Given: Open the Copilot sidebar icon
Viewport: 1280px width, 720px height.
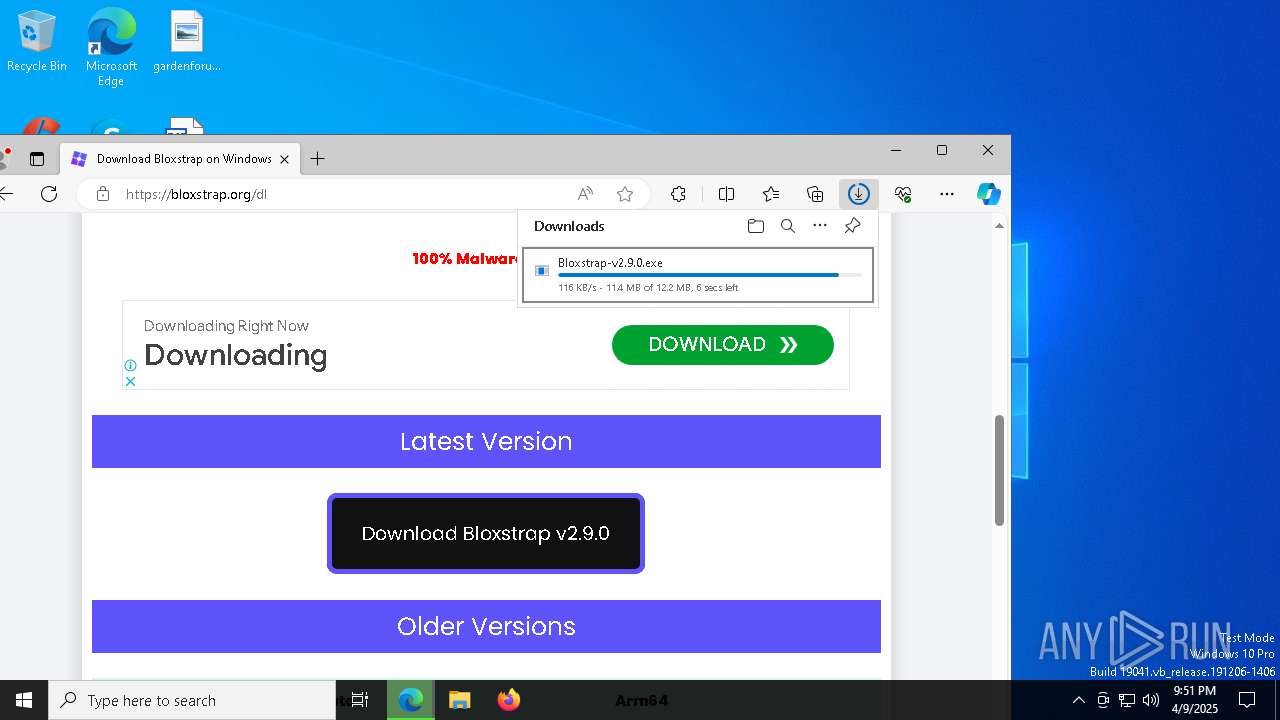Looking at the screenshot, I should (989, 194).
